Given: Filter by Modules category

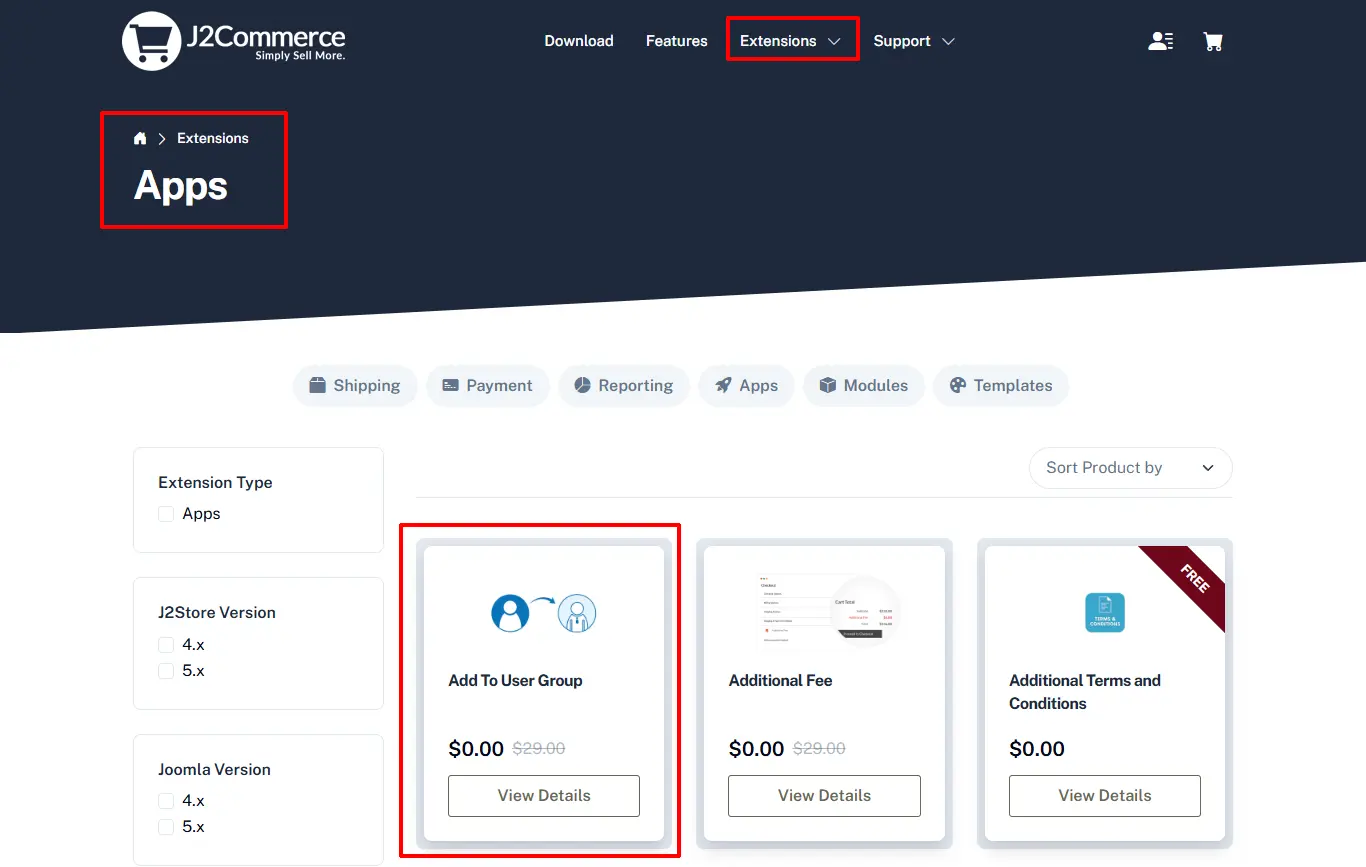Looking at the screenshot, I should coord(863,385).
